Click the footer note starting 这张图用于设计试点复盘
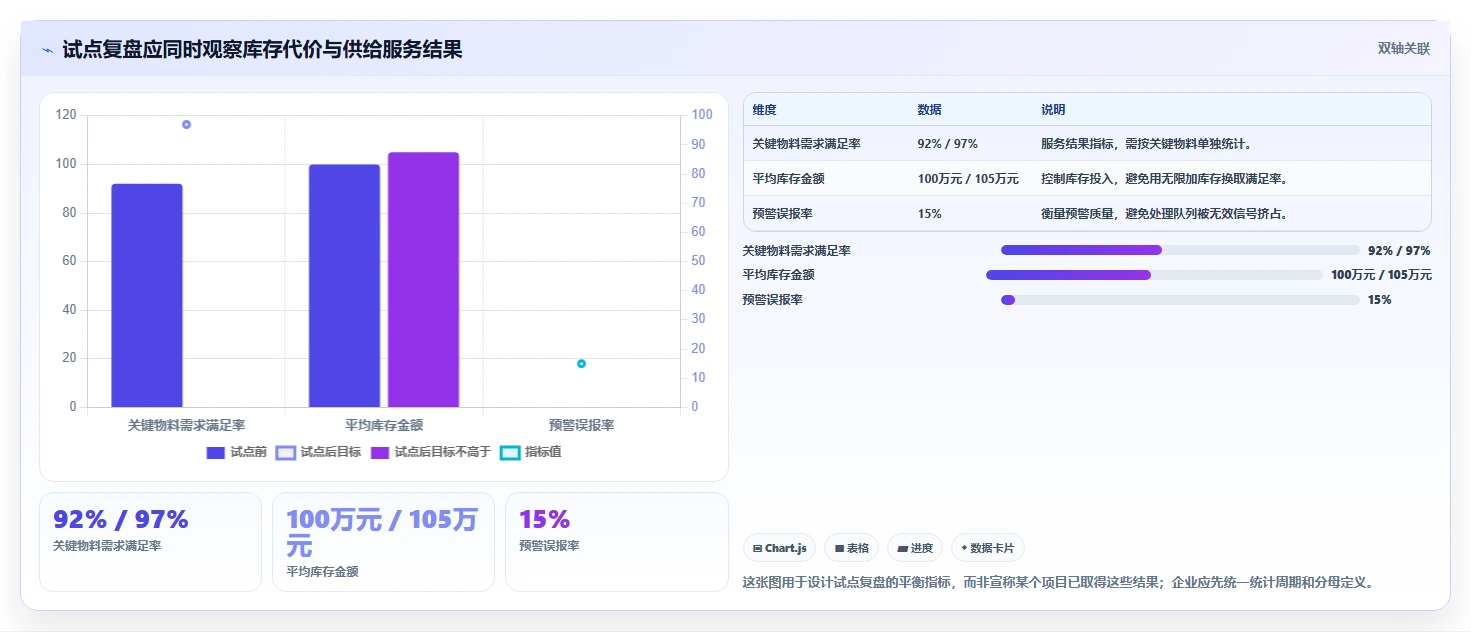Screen dimensions: 1471x632 coord(1058,582)
